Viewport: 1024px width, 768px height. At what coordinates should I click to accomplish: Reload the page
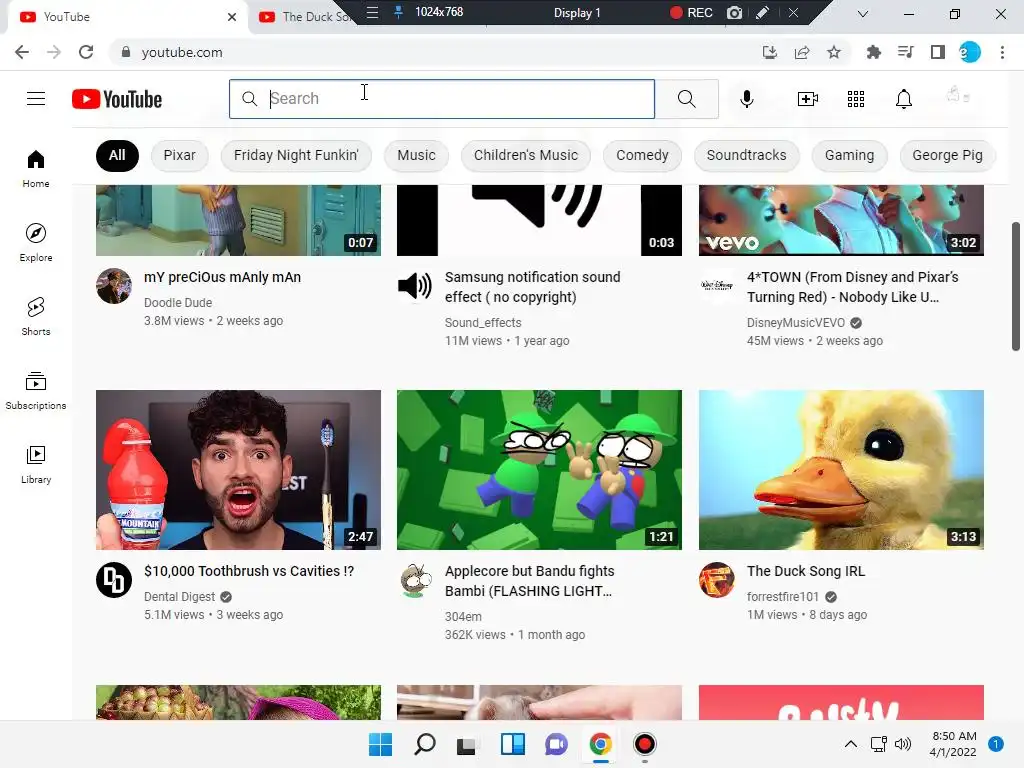(86, 52)
